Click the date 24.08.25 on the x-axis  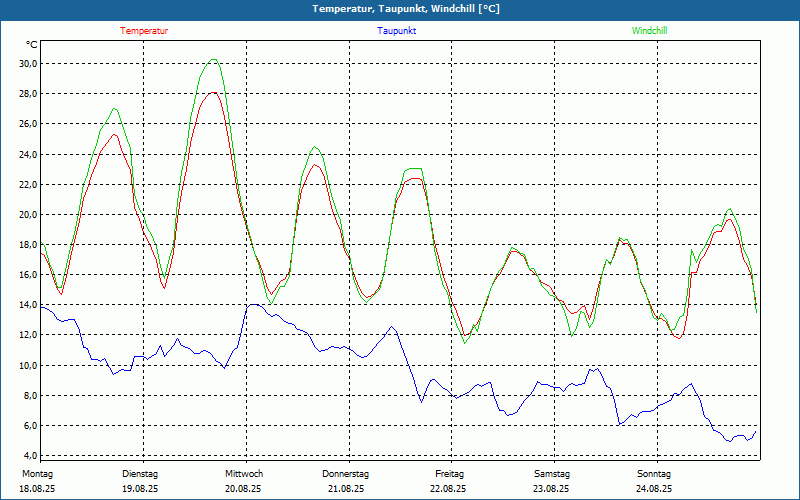pos(654,489)
